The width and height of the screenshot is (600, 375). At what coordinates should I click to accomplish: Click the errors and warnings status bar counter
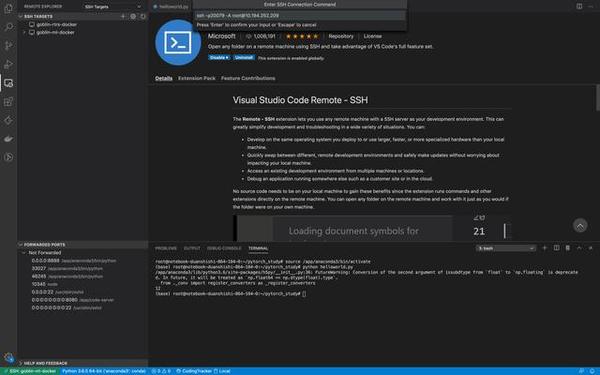[161, 371]
